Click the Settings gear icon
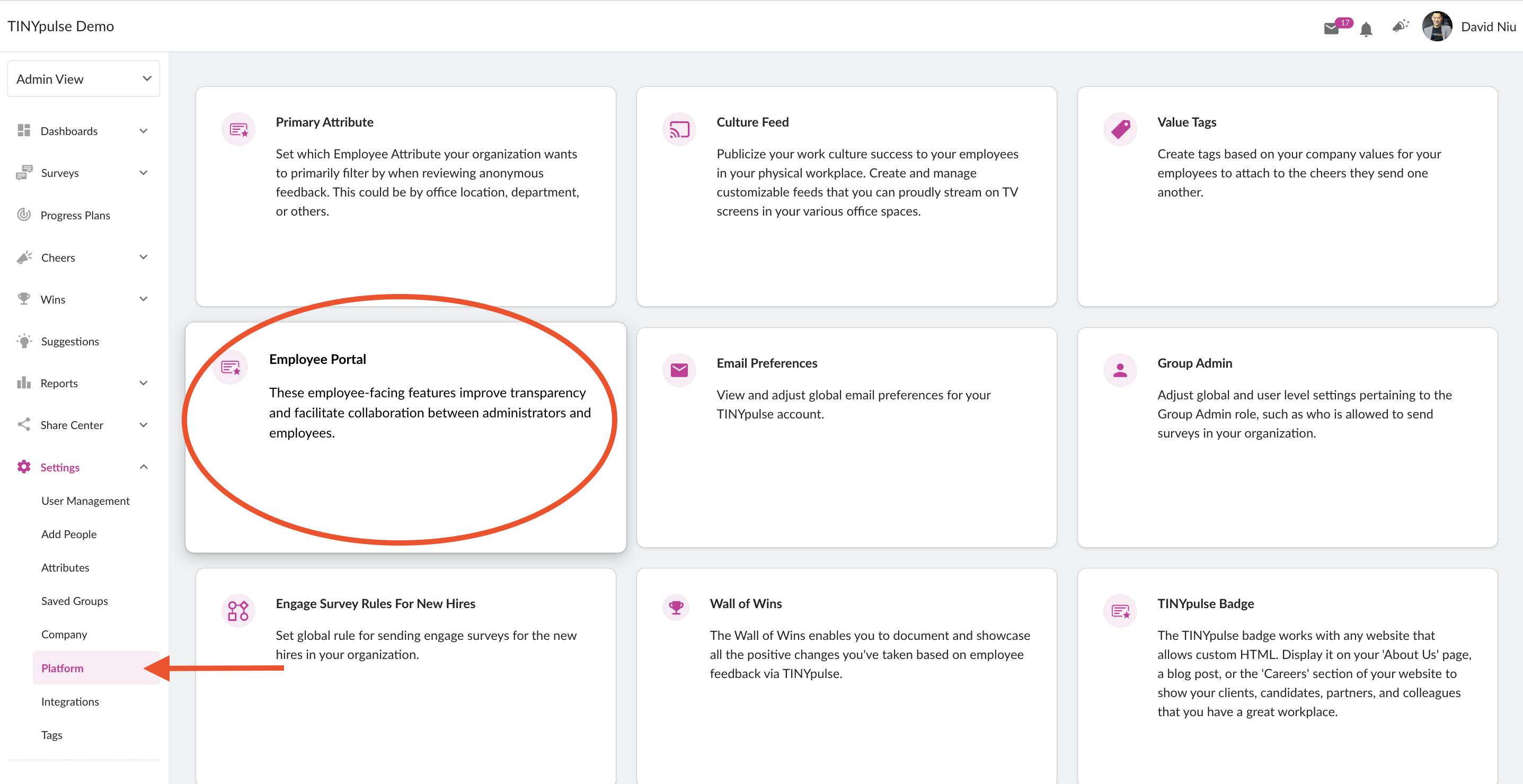Viewport: 1523px width, 784px height. 24,467
